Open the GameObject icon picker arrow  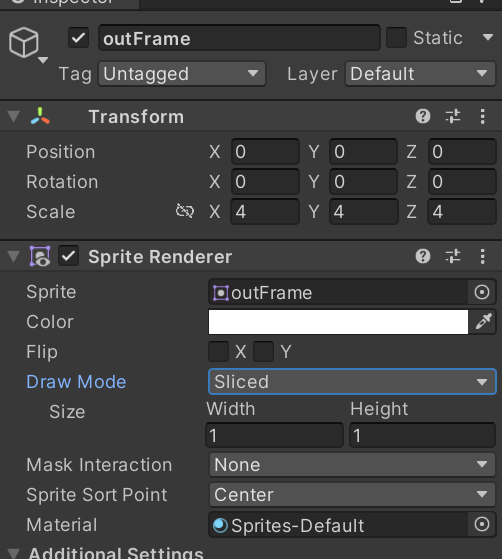pyautogui.click(x=43, y=60)
